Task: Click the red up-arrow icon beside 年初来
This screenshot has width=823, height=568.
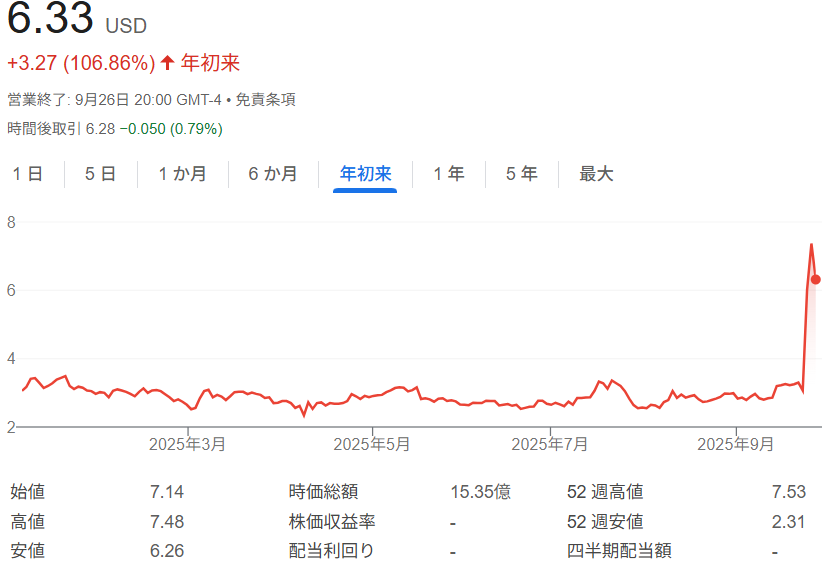Action: click(168, 64)
